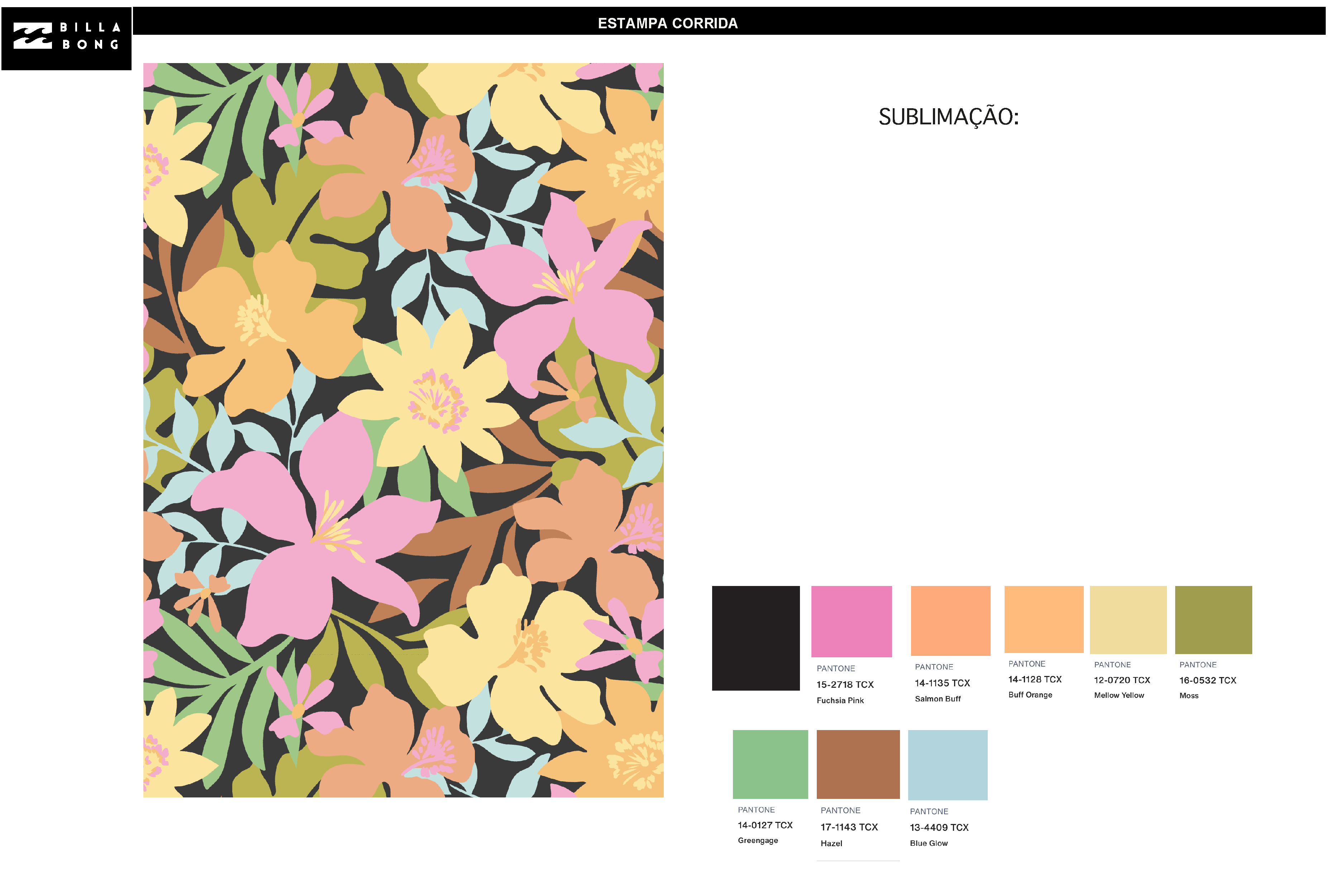The image size is (1344, 896).
Task: Pick the Salmon Buff color swatch
Action: click(x=950, y=621)
